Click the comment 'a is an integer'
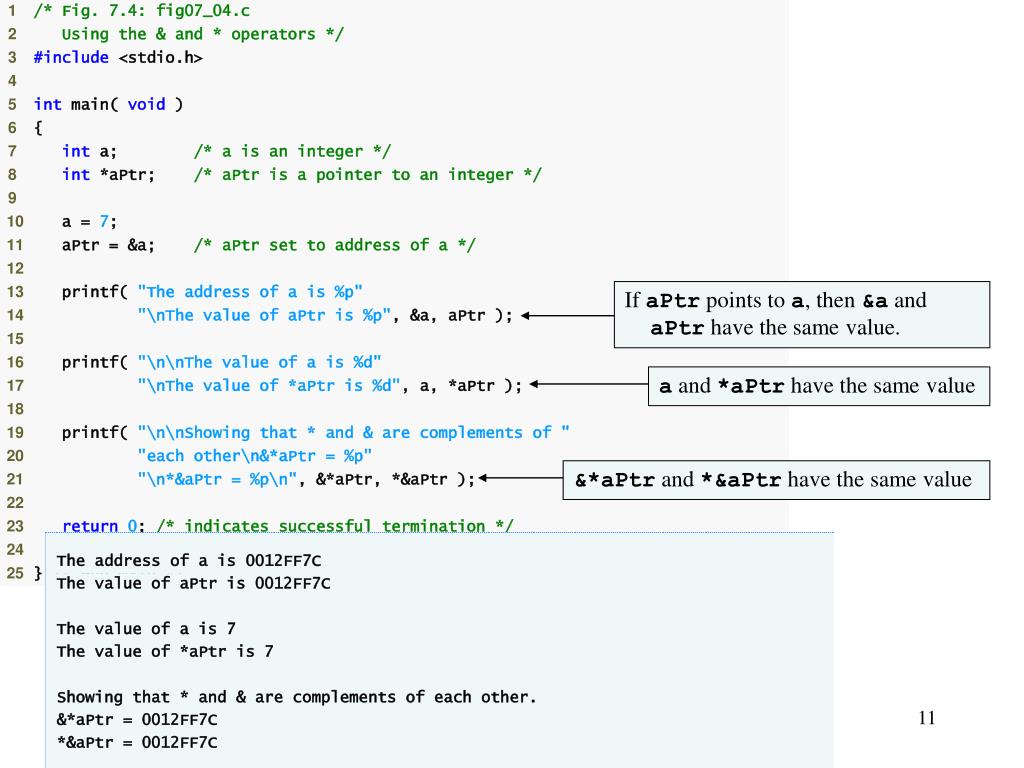The width and height of the screenshot is (1024, 768). [293, 152]
